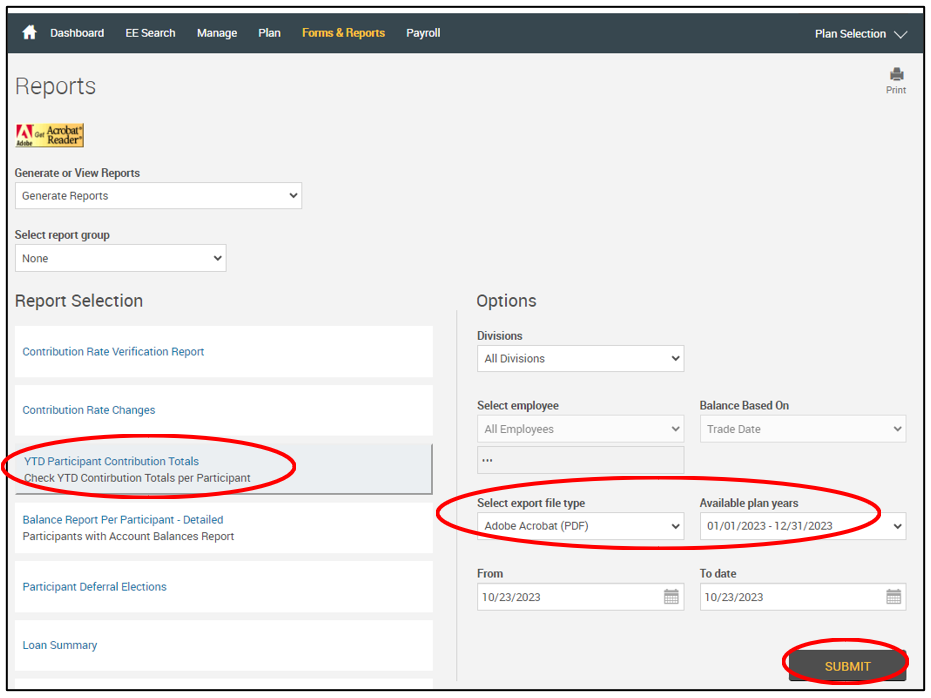Open the Payroll menu item

coord(423,33)
